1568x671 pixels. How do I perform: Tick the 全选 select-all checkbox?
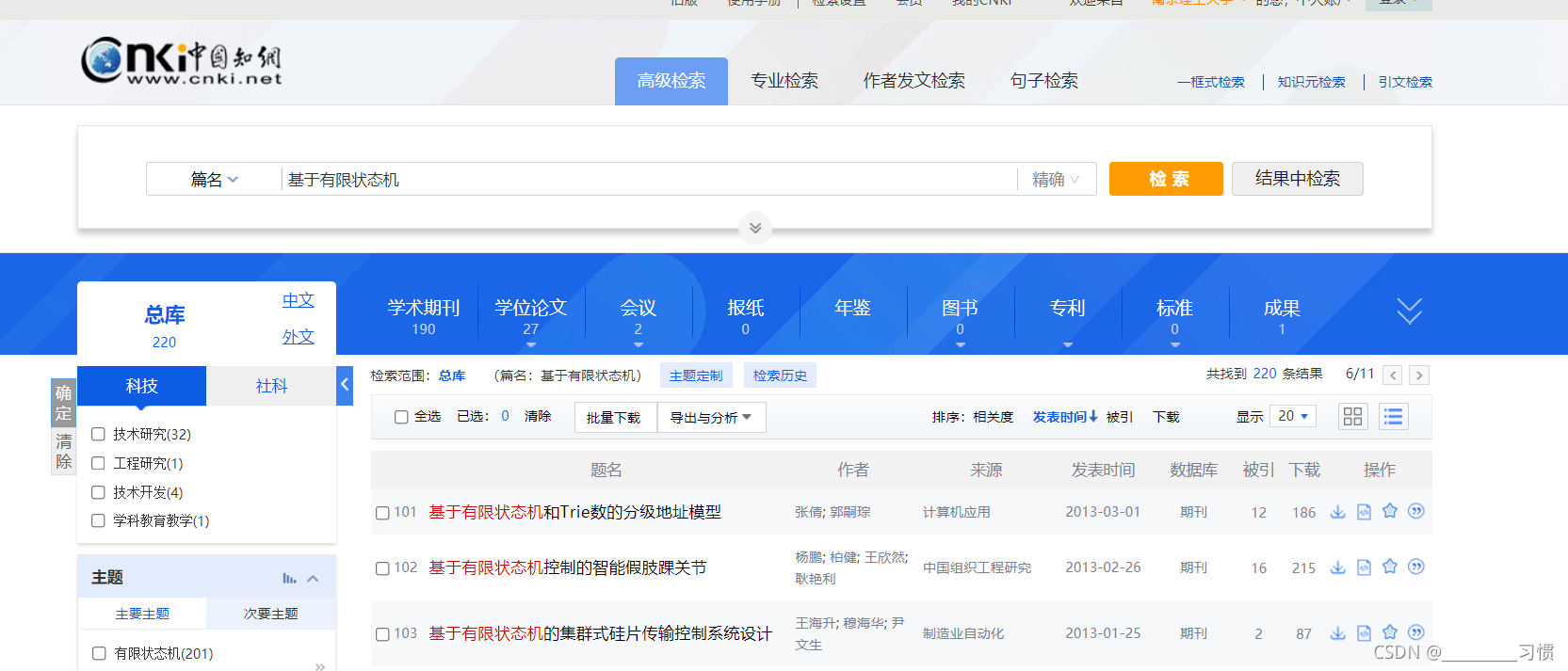[x=401, y=417]
